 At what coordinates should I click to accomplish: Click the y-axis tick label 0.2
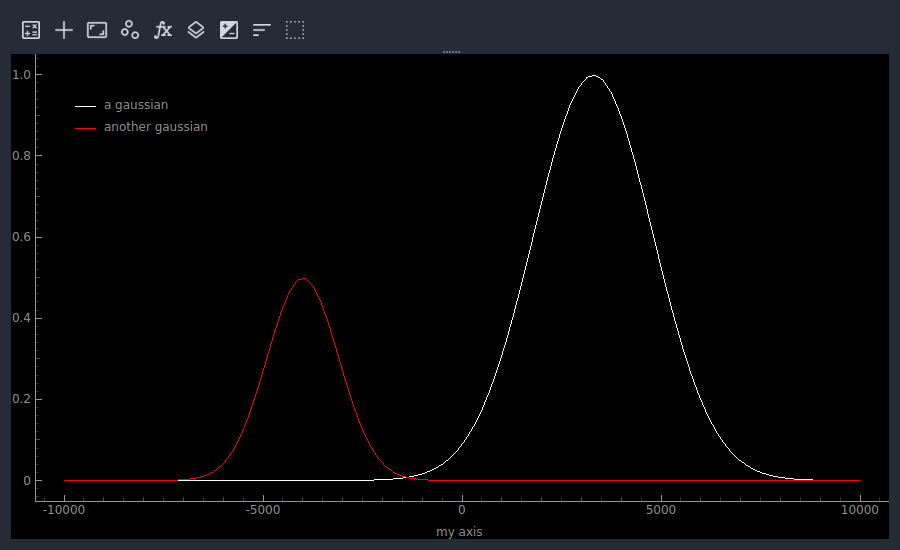click(22, 399)
